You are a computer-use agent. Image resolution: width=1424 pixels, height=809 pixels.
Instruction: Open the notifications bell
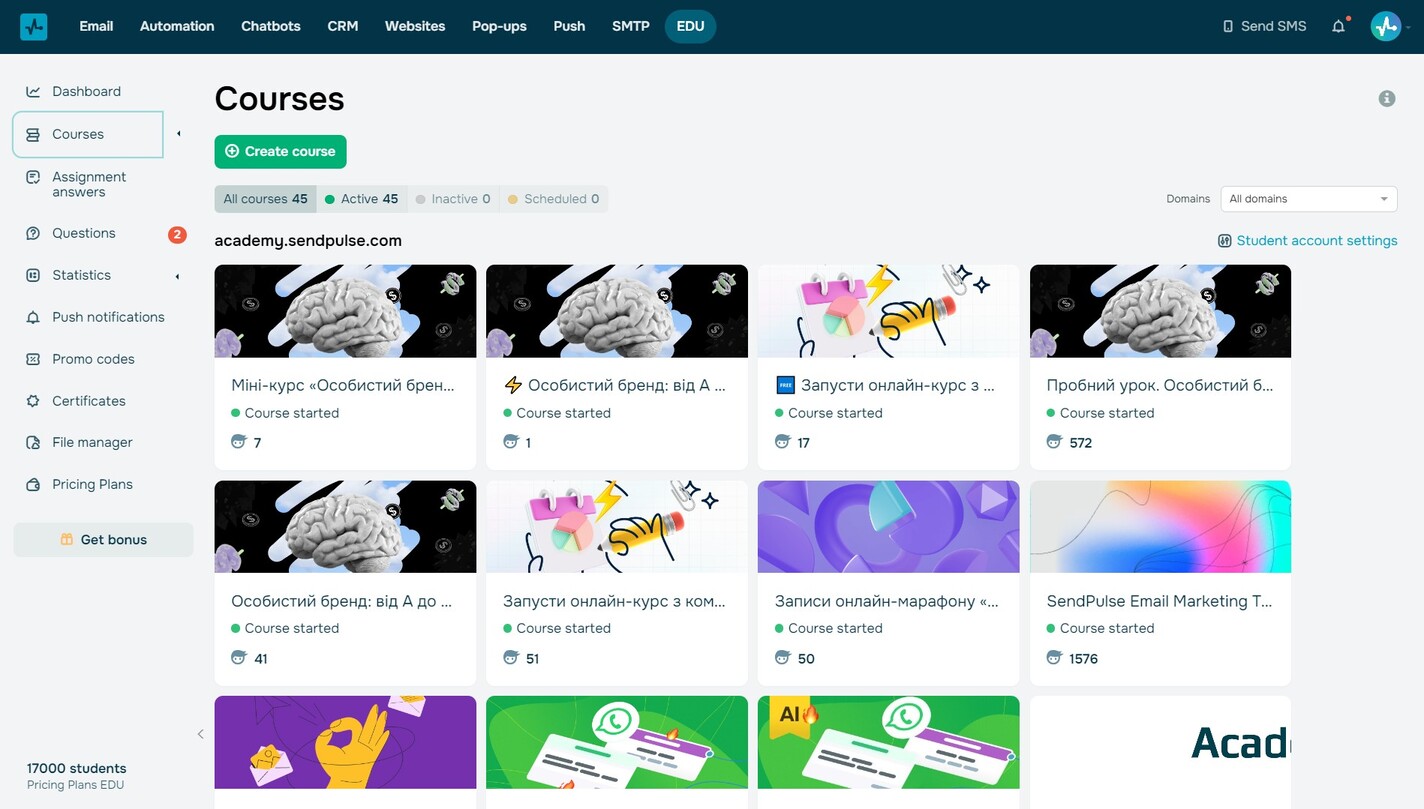click(1339, 26)
